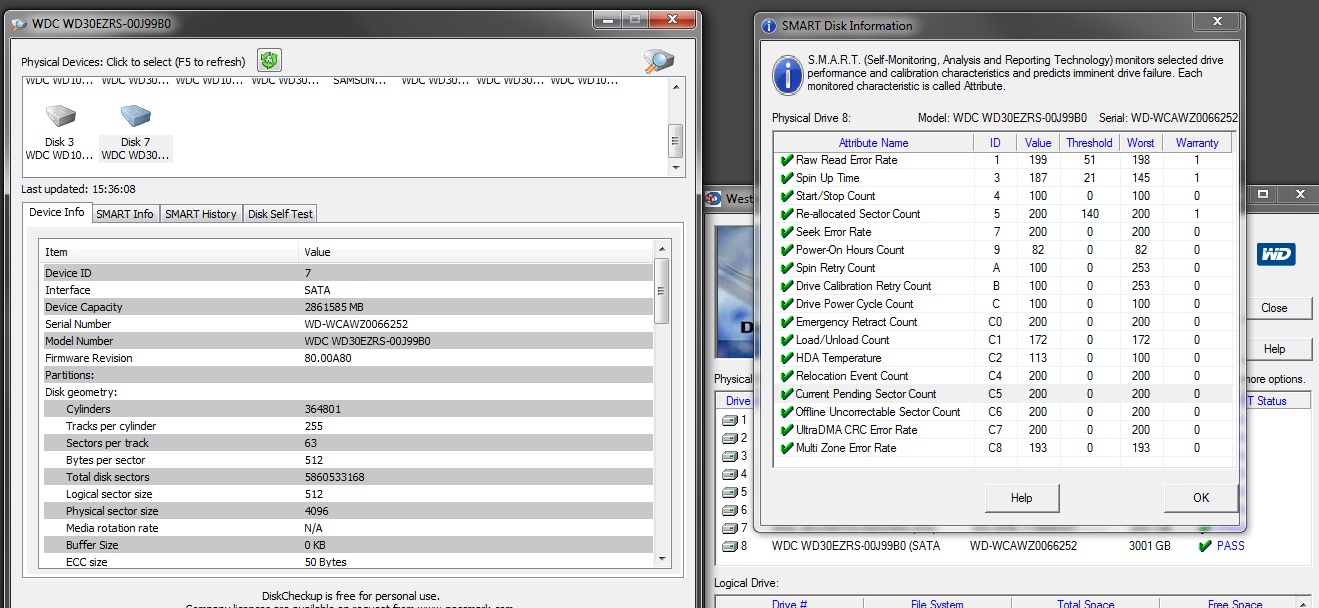Click the SMART Disk Information title bar icon
Image resolution: width=1319 pixels, height=608 pixels.
(x=769, y=26)
